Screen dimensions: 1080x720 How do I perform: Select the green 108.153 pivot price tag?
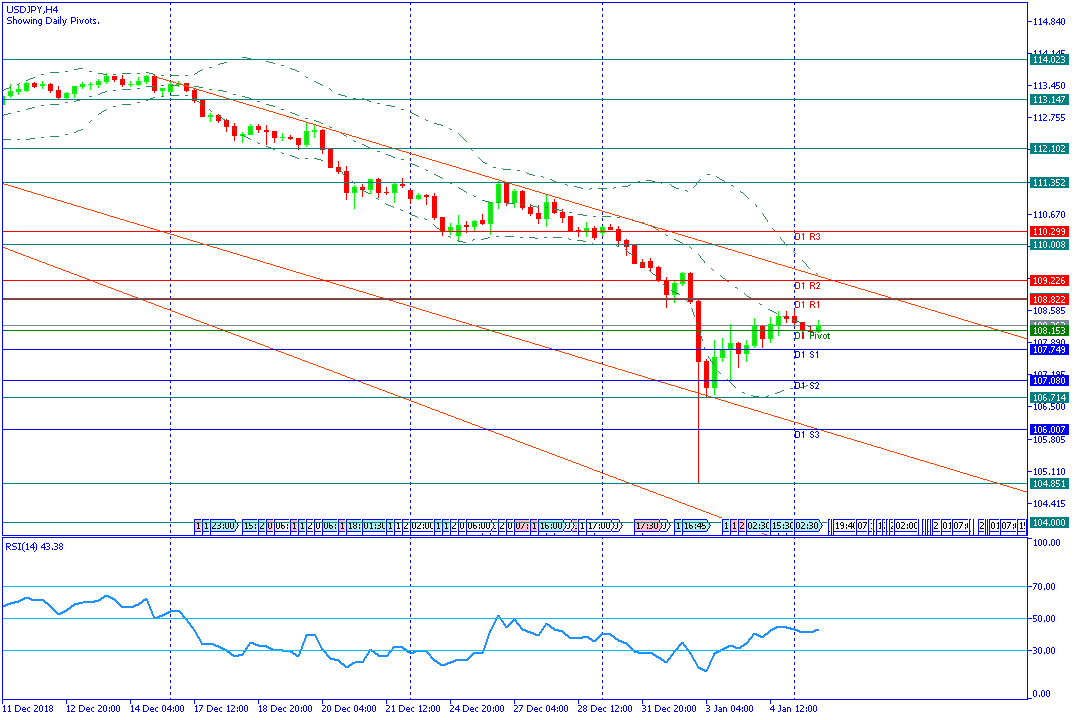(x=1048, y=331)
